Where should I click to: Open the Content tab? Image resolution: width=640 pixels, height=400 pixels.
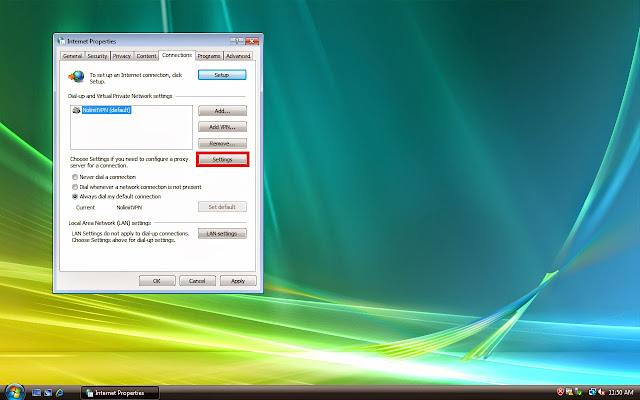tap(146, 56)
